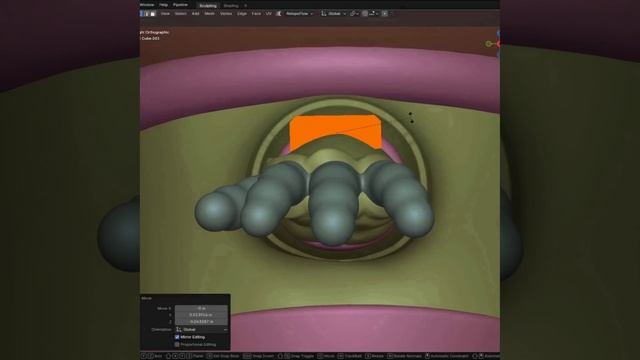The width and height of the screenshot is (640, 360).
Task: Toggle proportional editing in header
Action: (x=384, y=13)
